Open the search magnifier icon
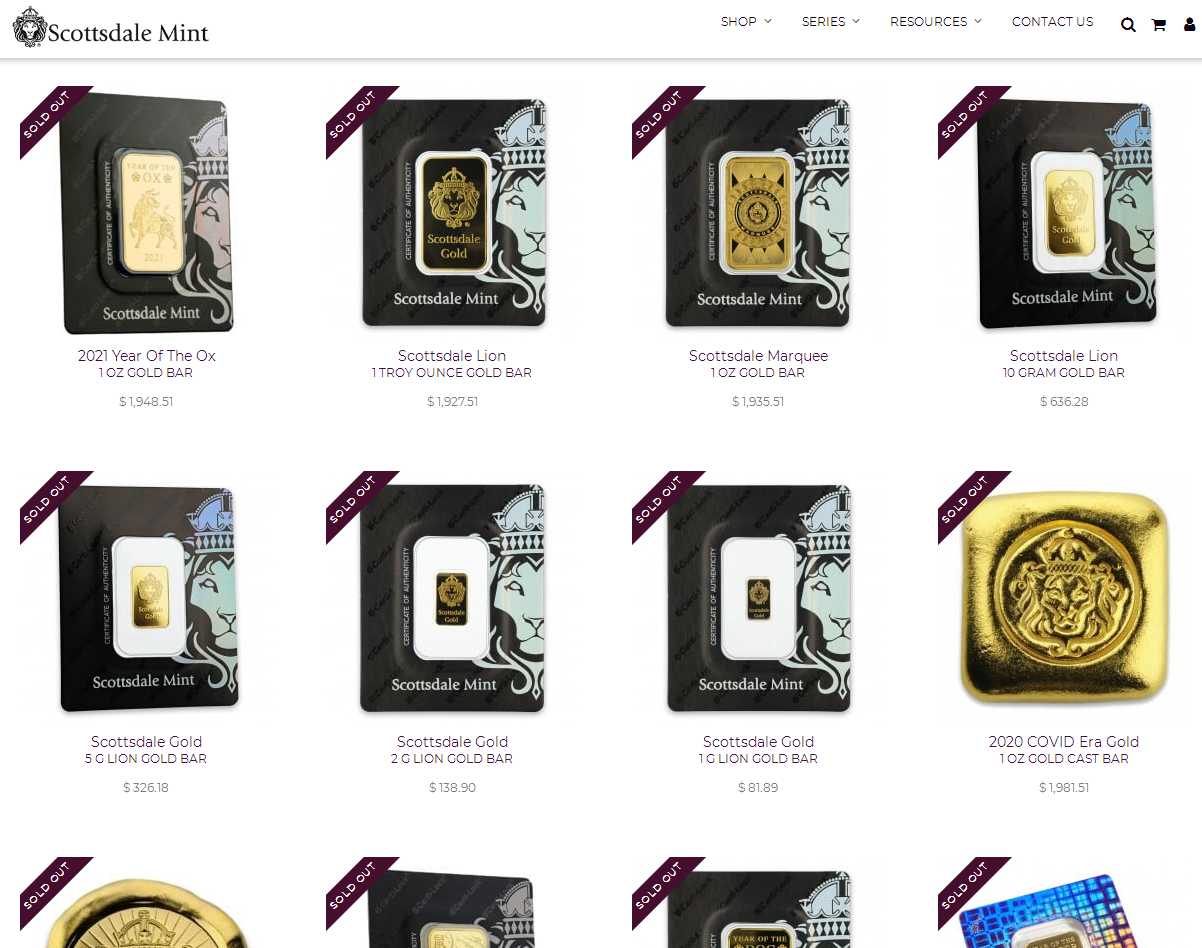 (x=1128, y=25)
